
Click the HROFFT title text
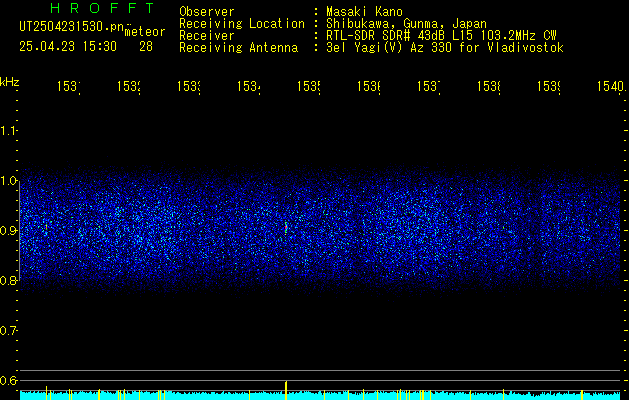tap(102, 8)
